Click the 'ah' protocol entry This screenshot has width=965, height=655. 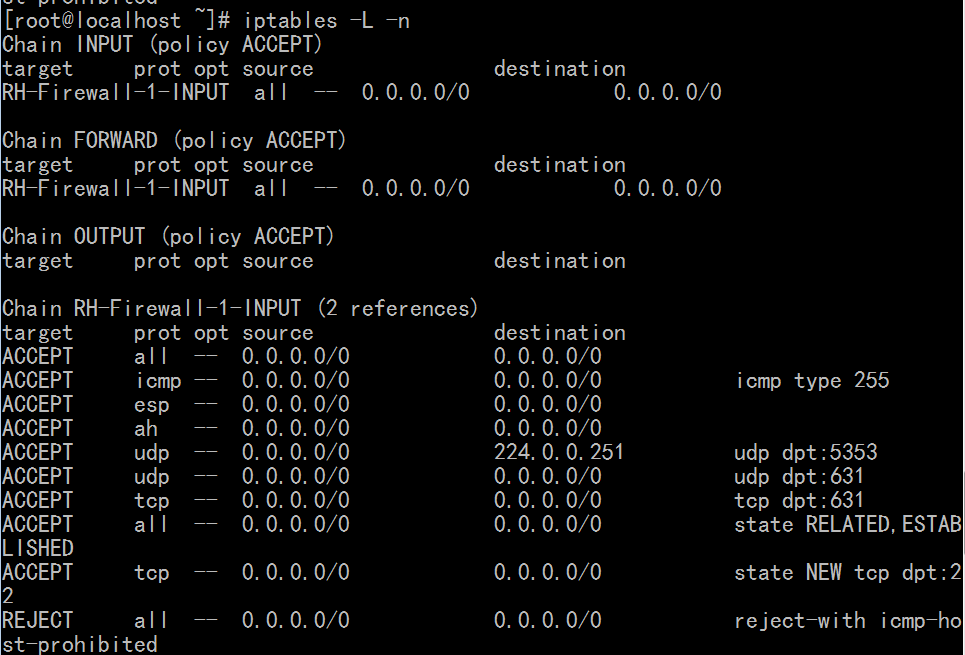[146, 429]
